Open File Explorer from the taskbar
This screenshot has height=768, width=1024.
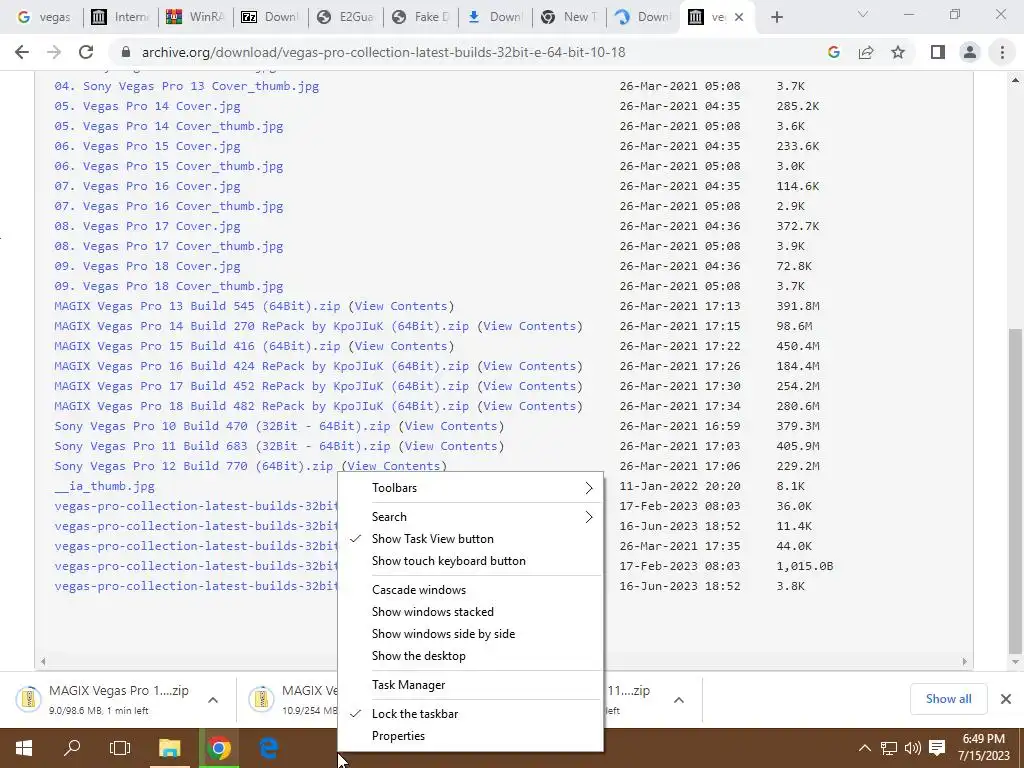click(170, 748)
